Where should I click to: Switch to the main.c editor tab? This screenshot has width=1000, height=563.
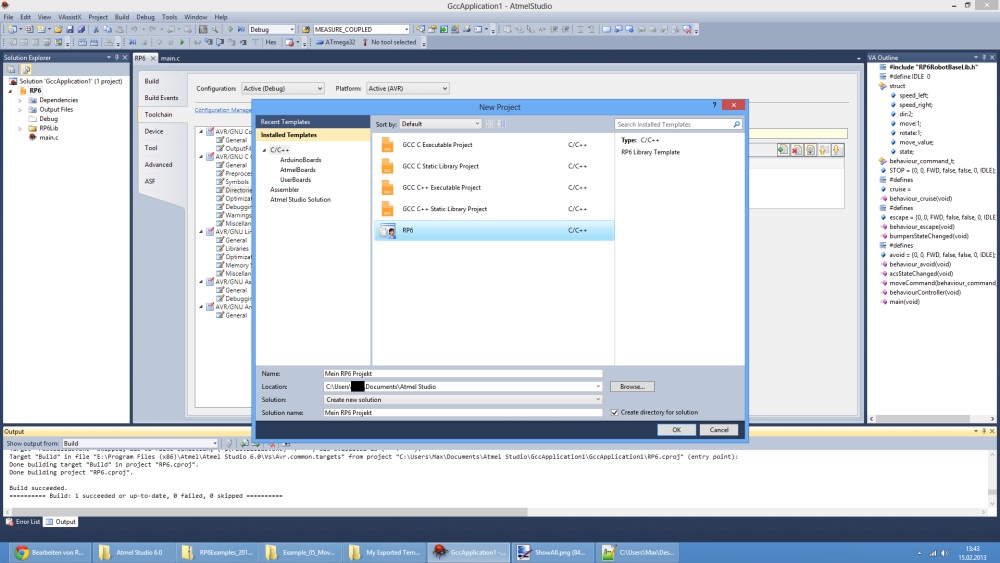(x=170, y=59)
